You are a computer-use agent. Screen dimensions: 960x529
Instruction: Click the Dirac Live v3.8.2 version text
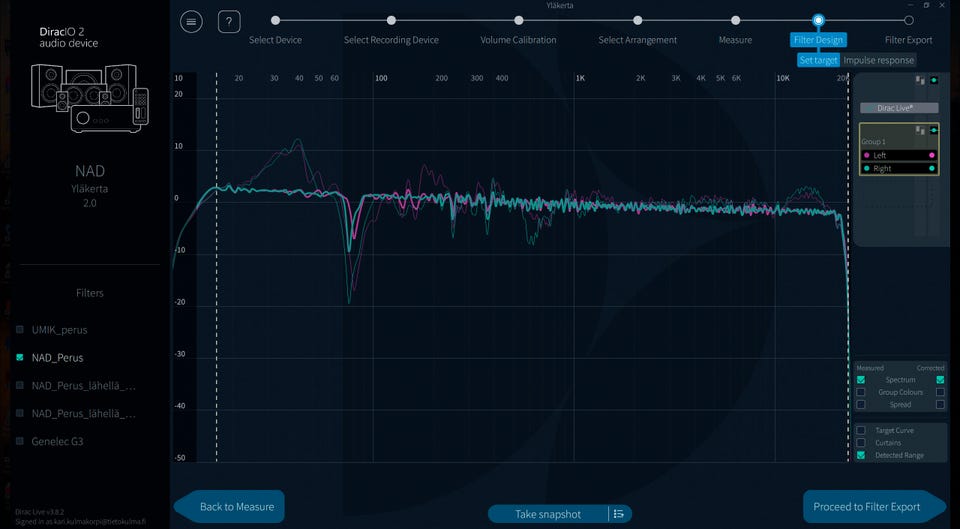(40, 512)
